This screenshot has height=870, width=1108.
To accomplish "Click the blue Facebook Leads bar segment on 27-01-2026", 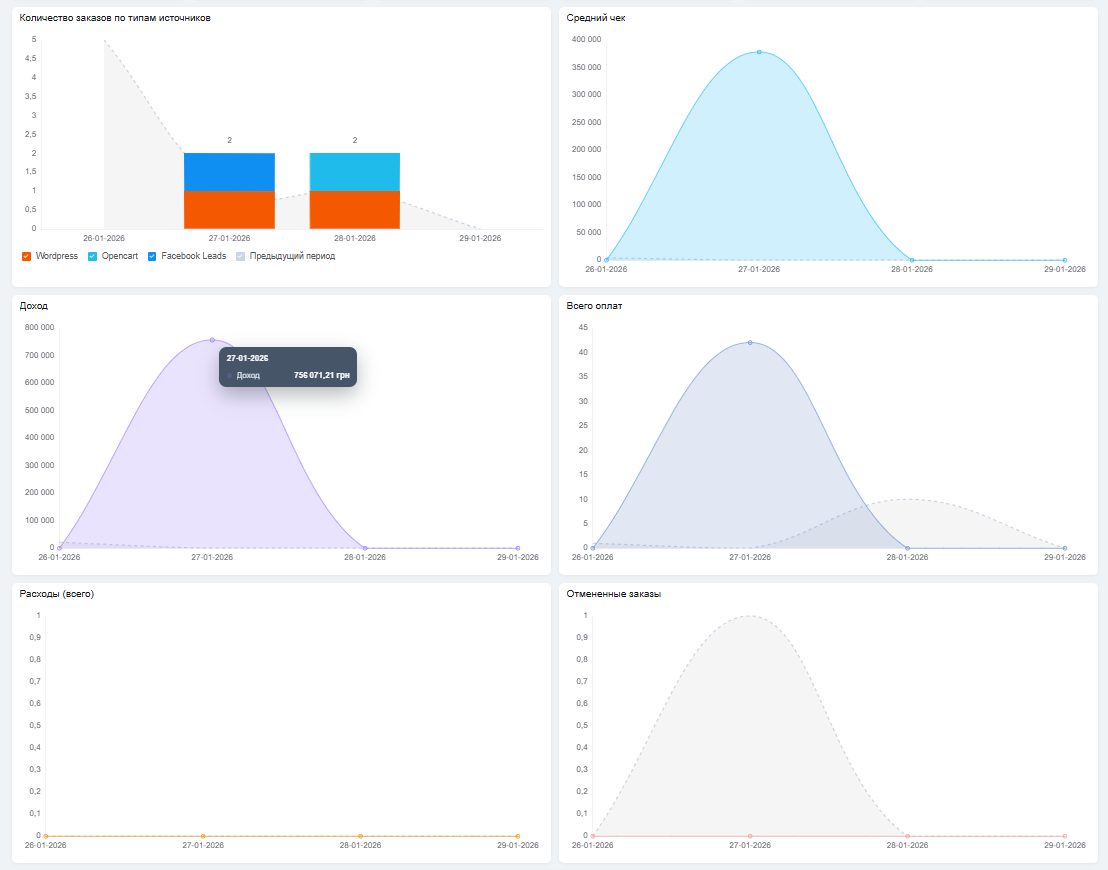I will tap(229, 172).
